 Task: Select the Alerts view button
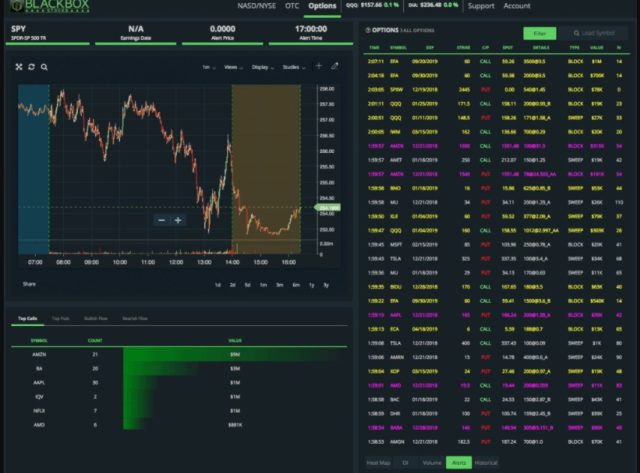(x=459, y=463)
